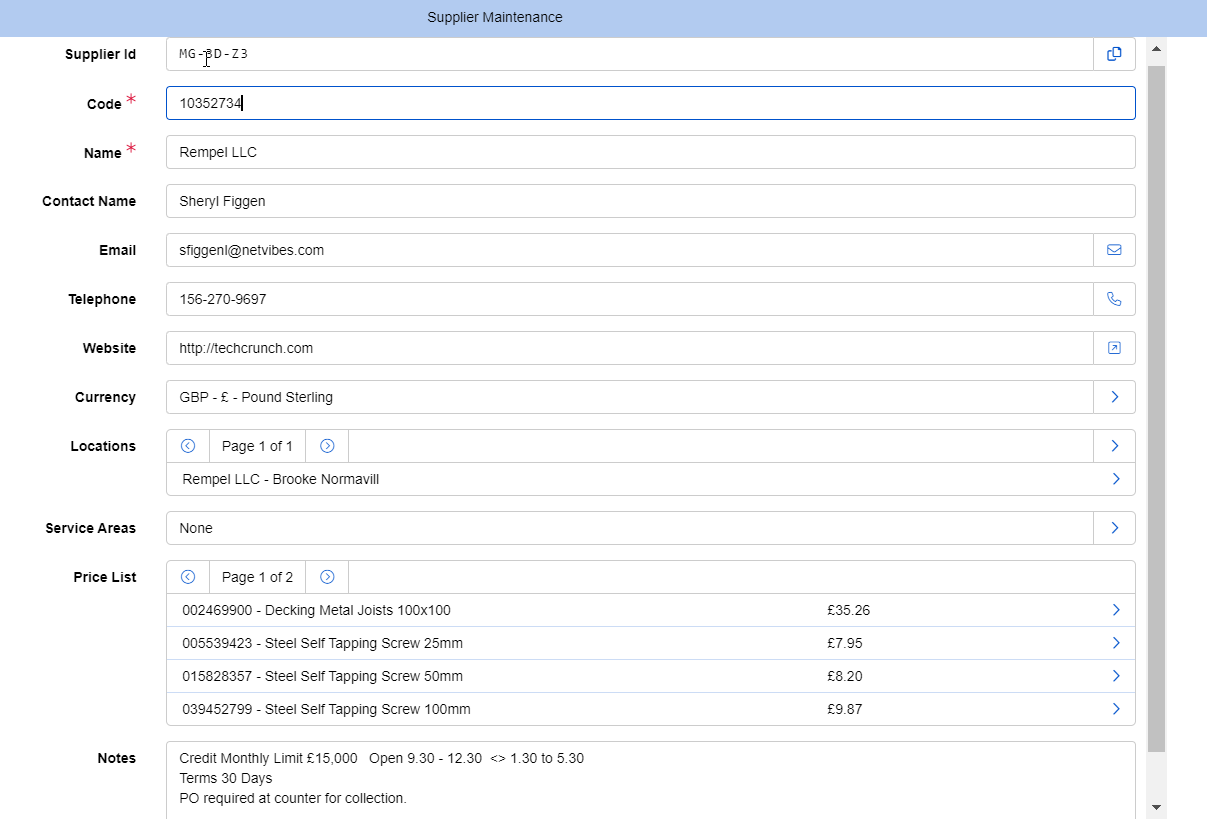Go to next page of Price List
Screen dimensions: 1207x819
pyautogui.click(x=327, y=577)
